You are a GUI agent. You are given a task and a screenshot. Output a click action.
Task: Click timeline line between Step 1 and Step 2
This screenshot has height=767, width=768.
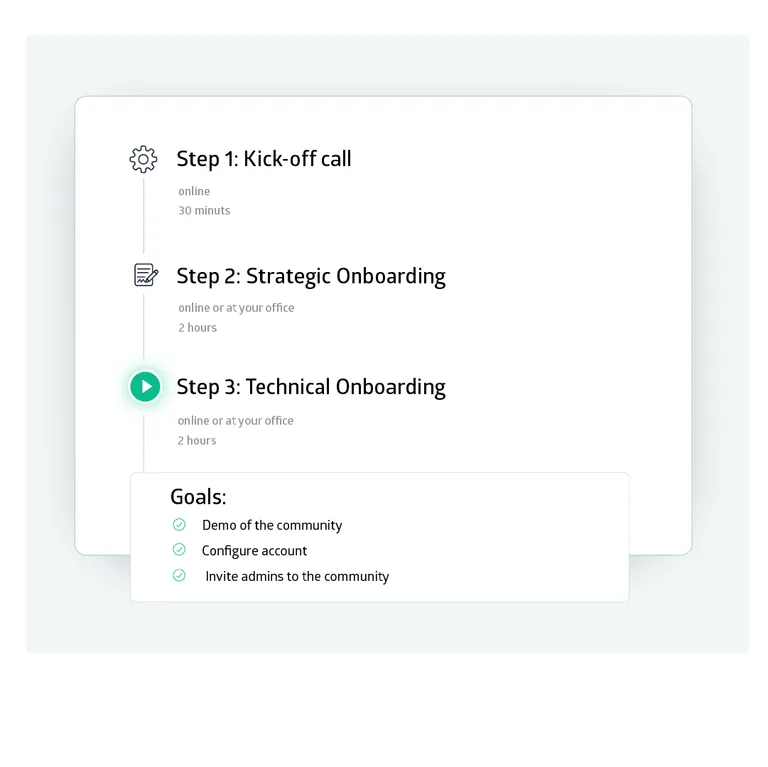[x=144, y=218]
